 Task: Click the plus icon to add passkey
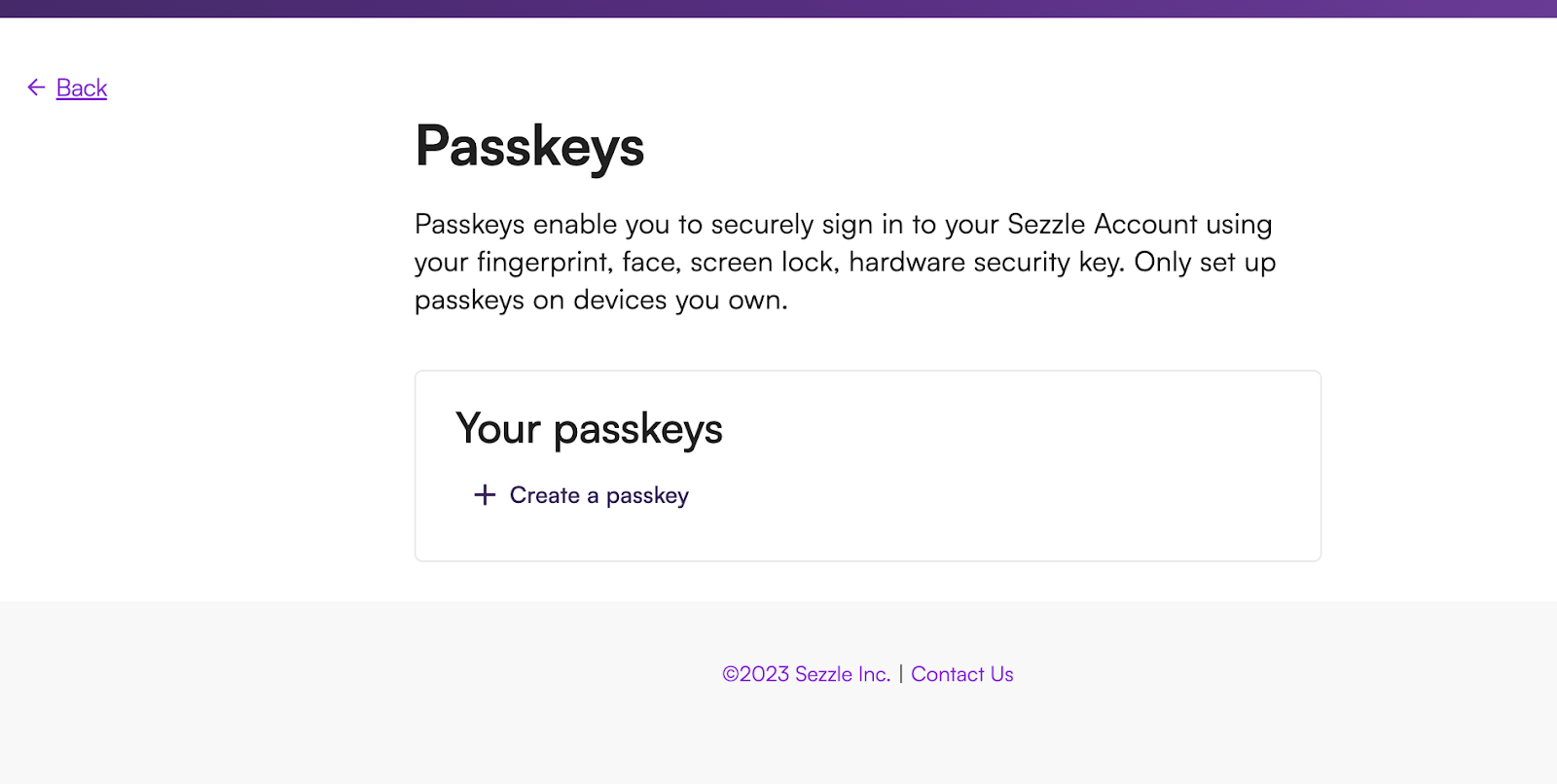tap(485, 495)
